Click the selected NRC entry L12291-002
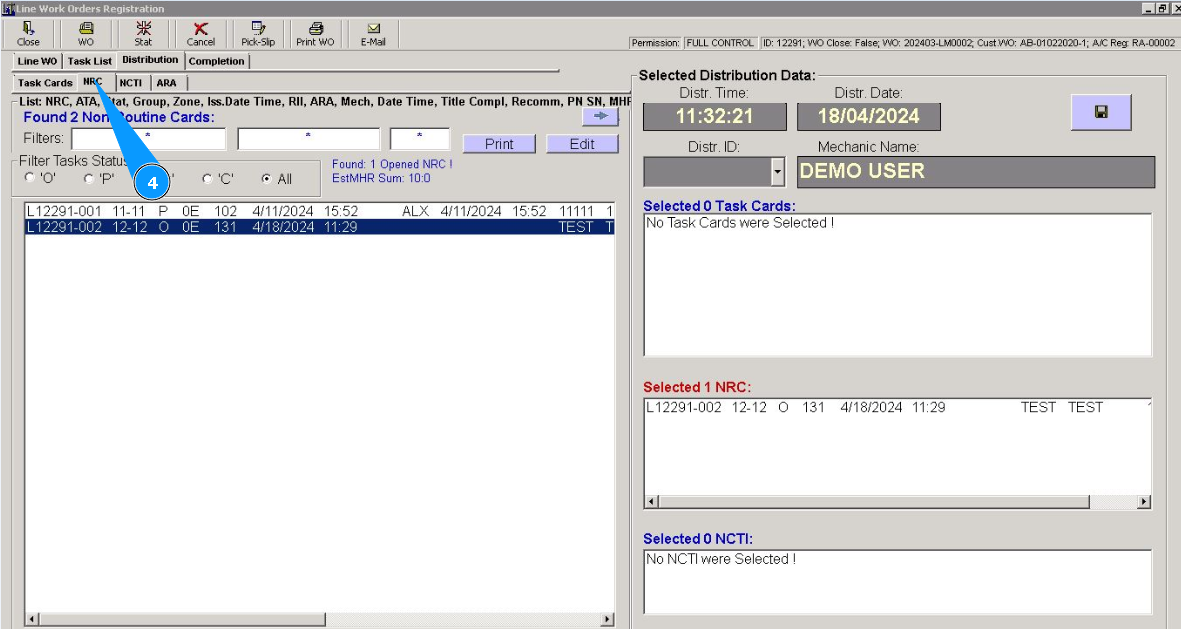The image size is (1181, 629). [x=898, y=408]
